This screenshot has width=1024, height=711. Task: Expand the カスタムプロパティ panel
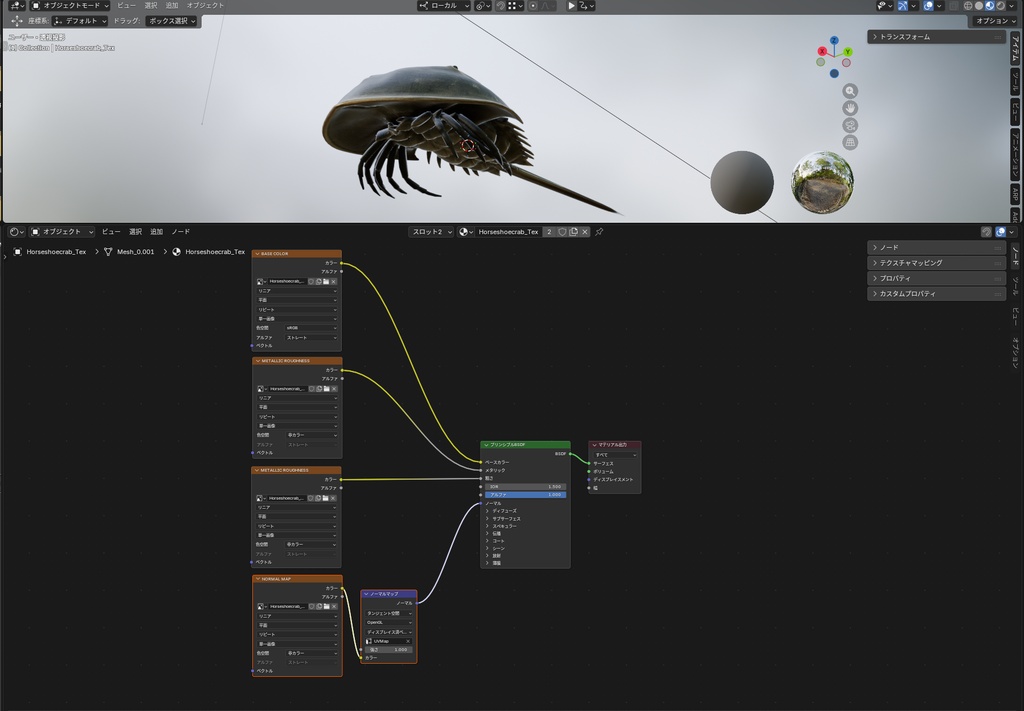(936, 294)
